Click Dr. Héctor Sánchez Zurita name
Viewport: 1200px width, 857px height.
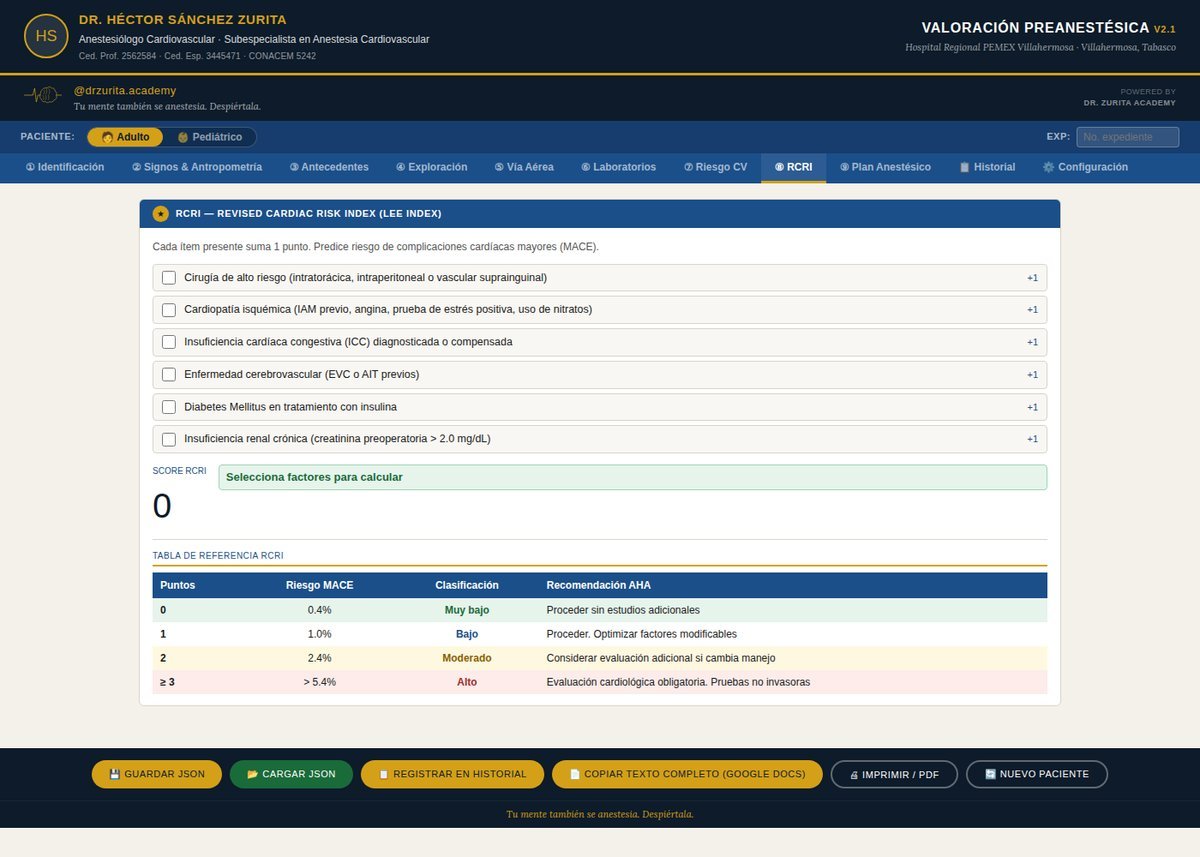tap(183, 19)
